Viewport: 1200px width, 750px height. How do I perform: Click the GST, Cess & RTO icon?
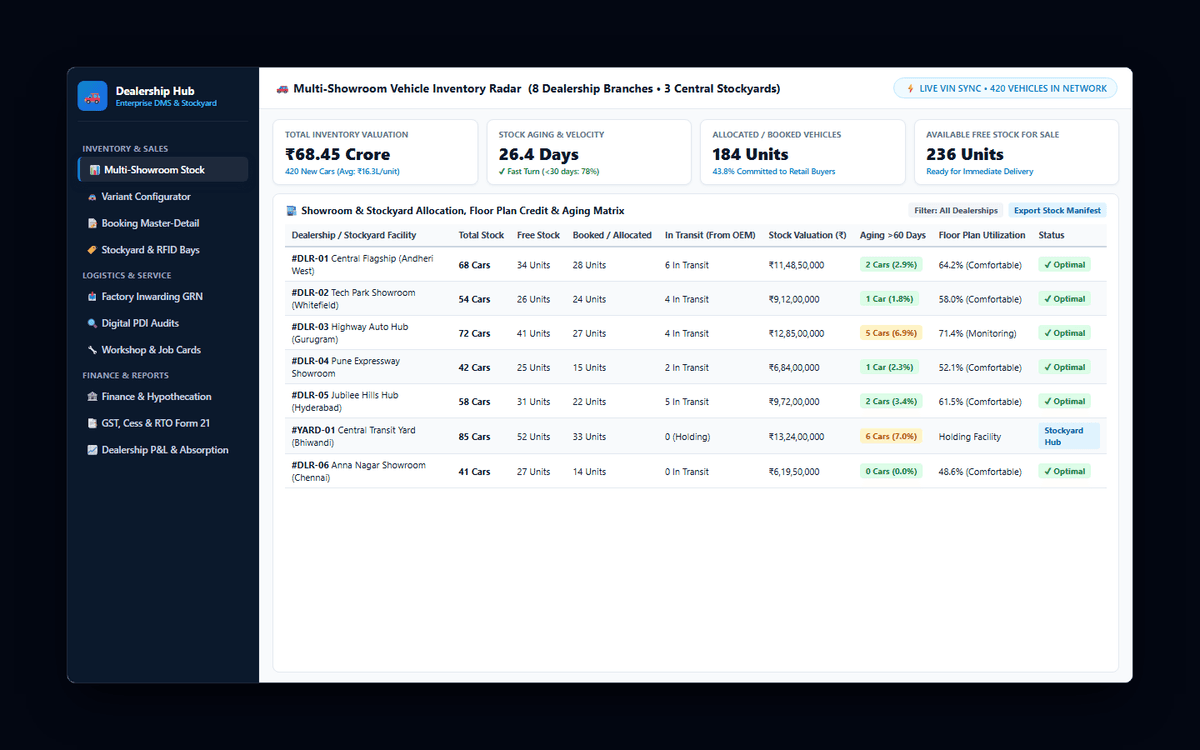(92, 424)
